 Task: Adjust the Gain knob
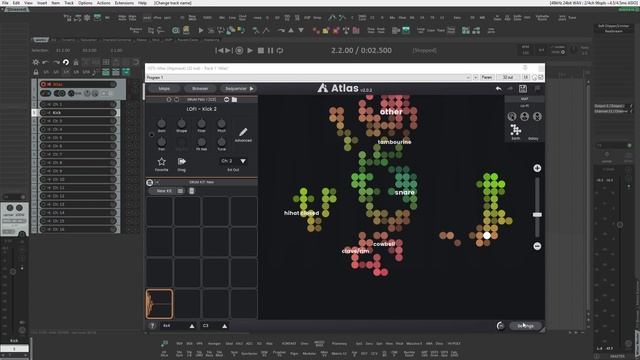162,124
